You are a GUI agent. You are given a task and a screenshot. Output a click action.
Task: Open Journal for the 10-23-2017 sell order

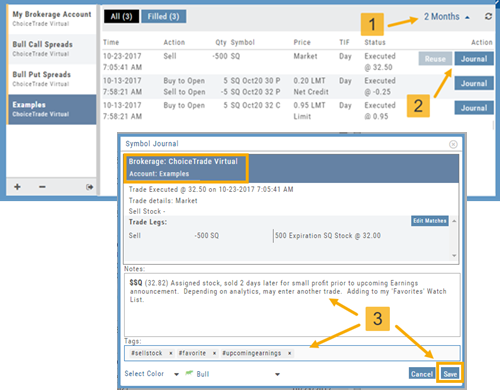[x=474, y=59]
